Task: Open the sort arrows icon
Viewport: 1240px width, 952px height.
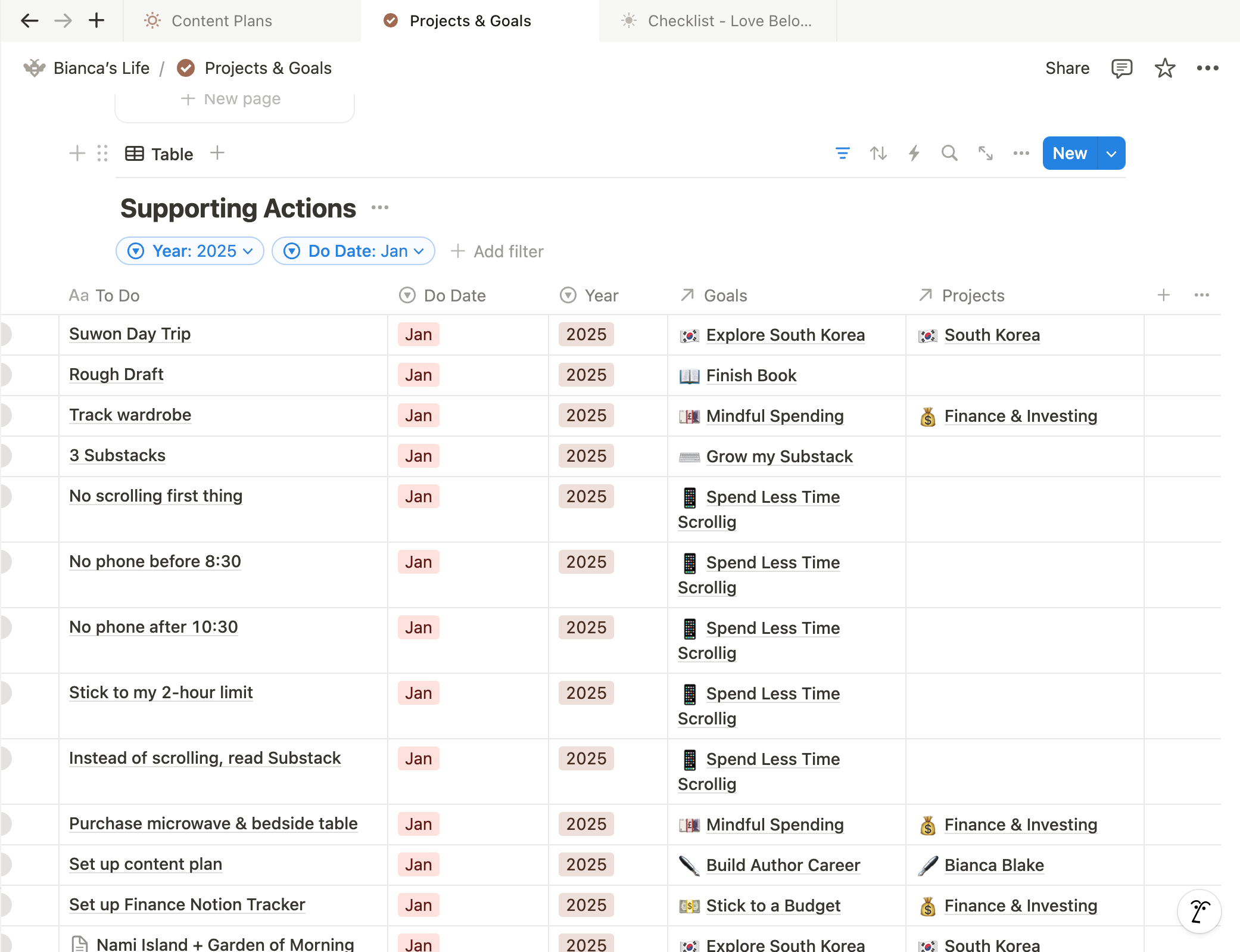Action: [878, 154]
